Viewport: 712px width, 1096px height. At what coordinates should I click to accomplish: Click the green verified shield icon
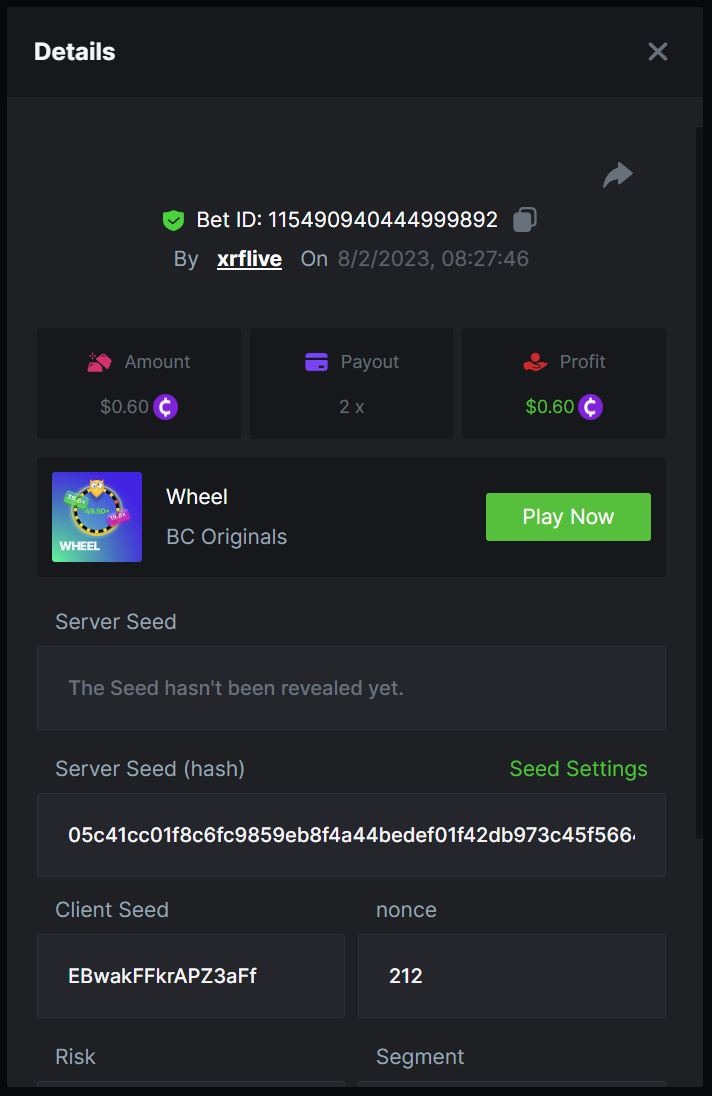point(174,220)
